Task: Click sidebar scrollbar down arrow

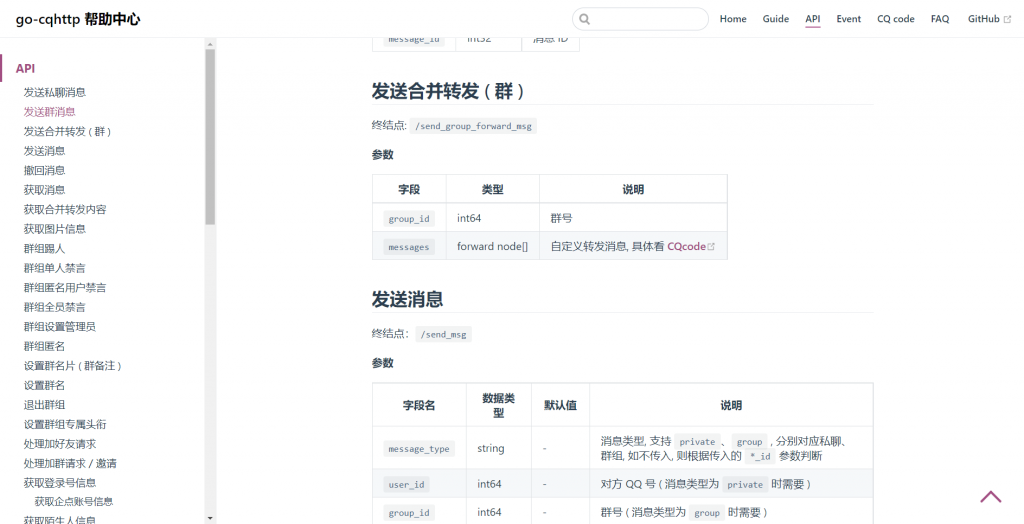Action: [x=210, y=517]
